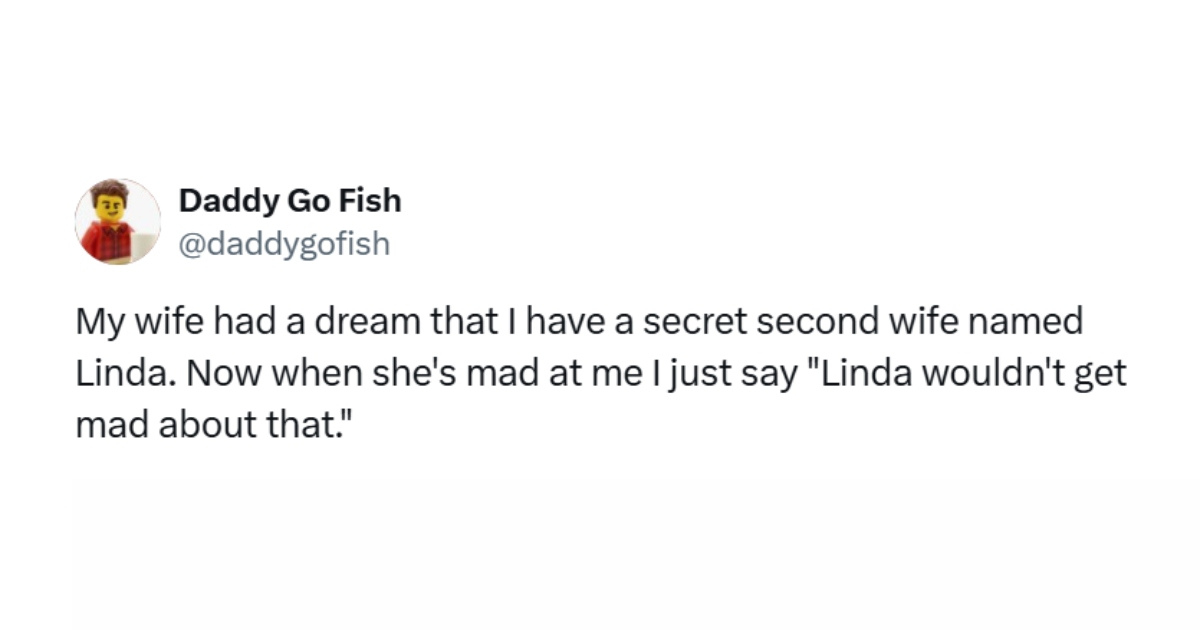Screen dimensions: 1200x630
Task: Open the Daddy Go Fish display name
Action: (x=290, y=201)
